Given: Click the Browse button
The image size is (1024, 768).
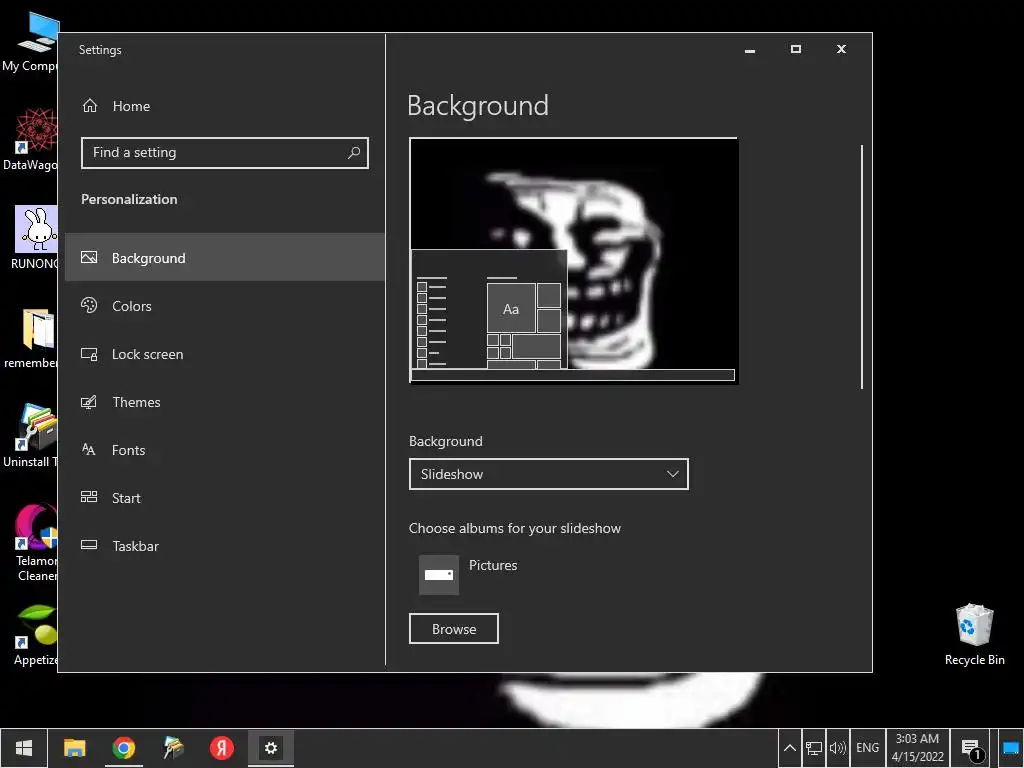Looking at the screenshot, I should click(x=454, y=629).
